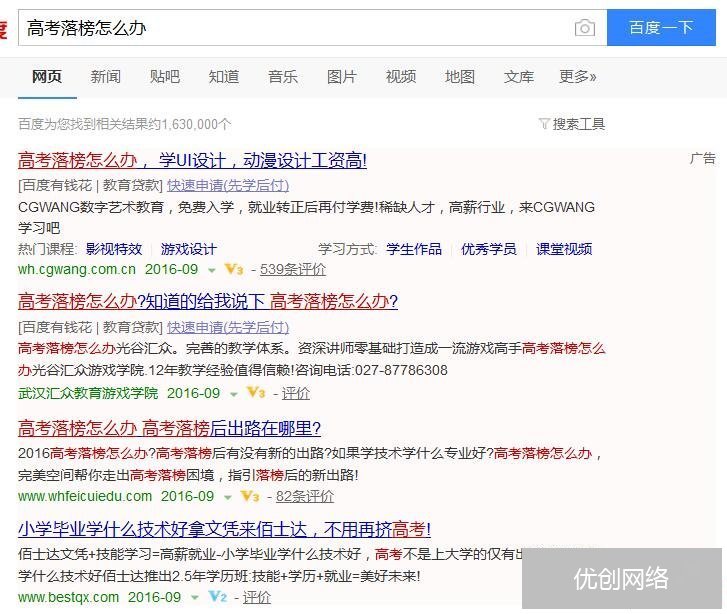727x614 pixels.
Task: Click the 百度一下 search button
Action: (661, 27)
